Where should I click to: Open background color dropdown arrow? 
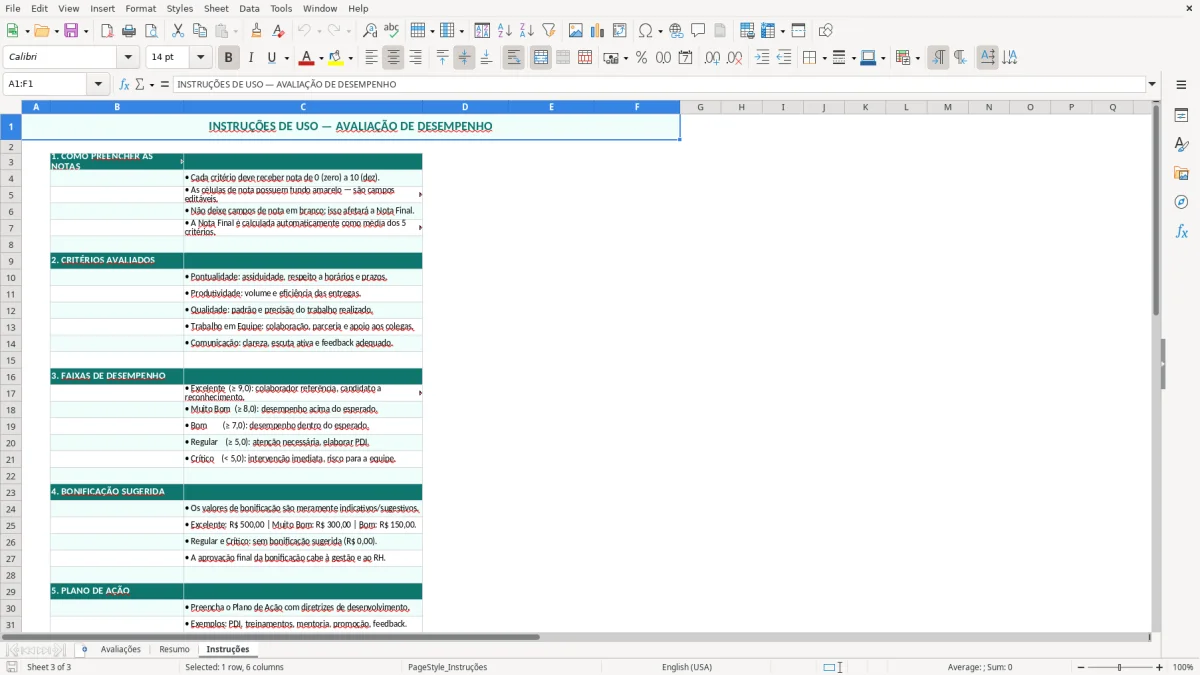tap(351, 58)
